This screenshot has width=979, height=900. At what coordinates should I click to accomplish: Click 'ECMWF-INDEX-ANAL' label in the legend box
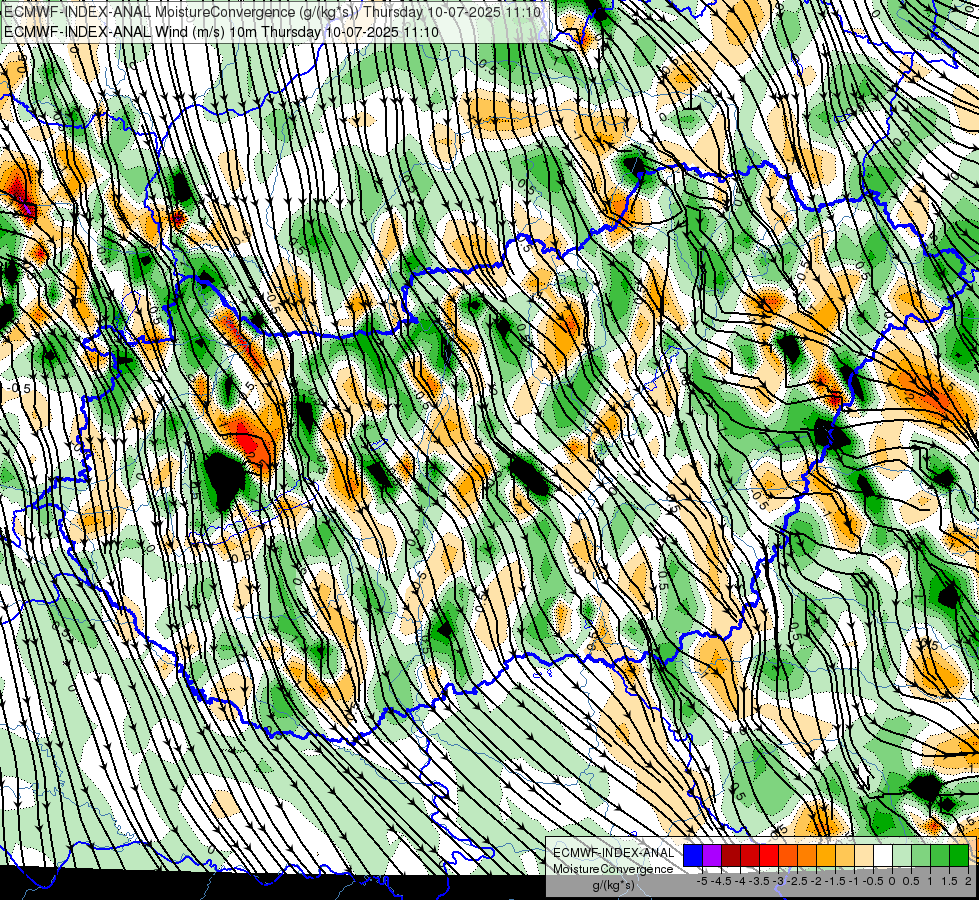[x=613, y=853]
